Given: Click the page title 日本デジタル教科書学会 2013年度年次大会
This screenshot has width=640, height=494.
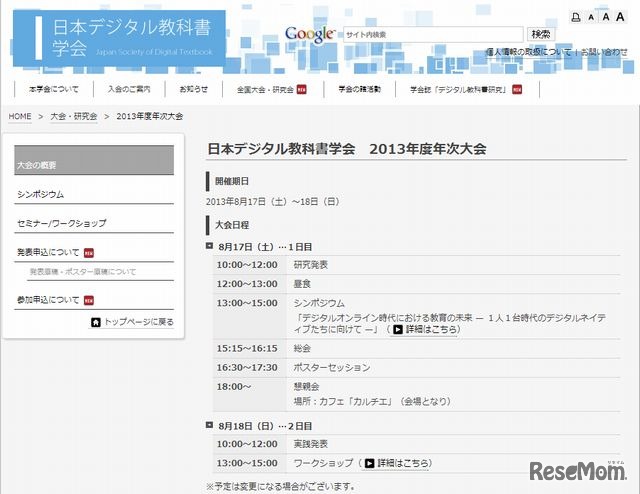Looking at the screenshot, I should (x=347, y=149).
